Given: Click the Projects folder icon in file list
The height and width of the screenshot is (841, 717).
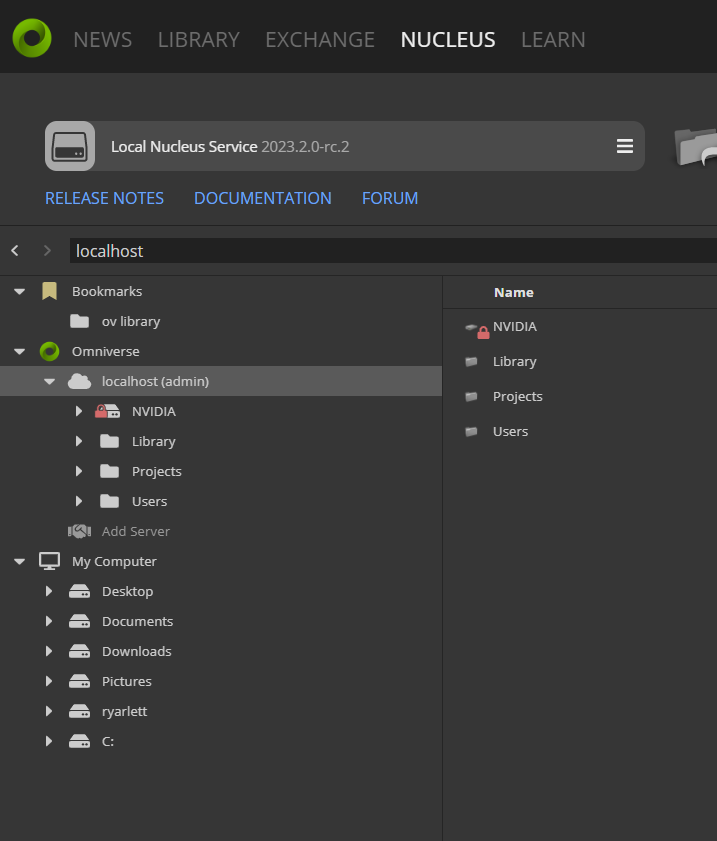Looking at the screenshot, I should (471, 396).
